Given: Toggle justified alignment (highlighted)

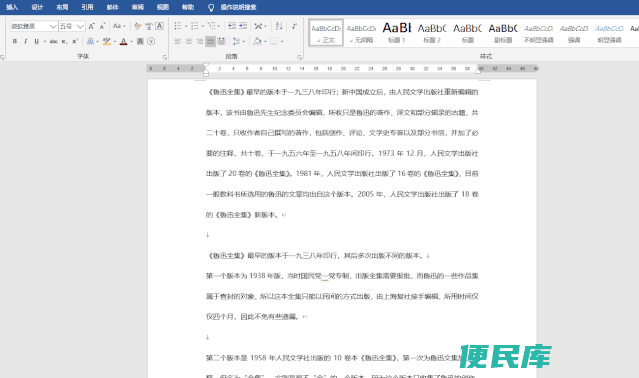Looking at the screenshot, I should tap(210, 41).
